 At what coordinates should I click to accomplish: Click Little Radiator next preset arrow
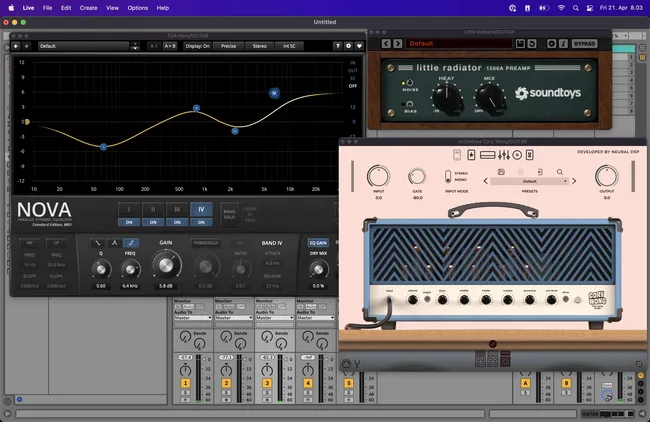[x=398, y=44]
